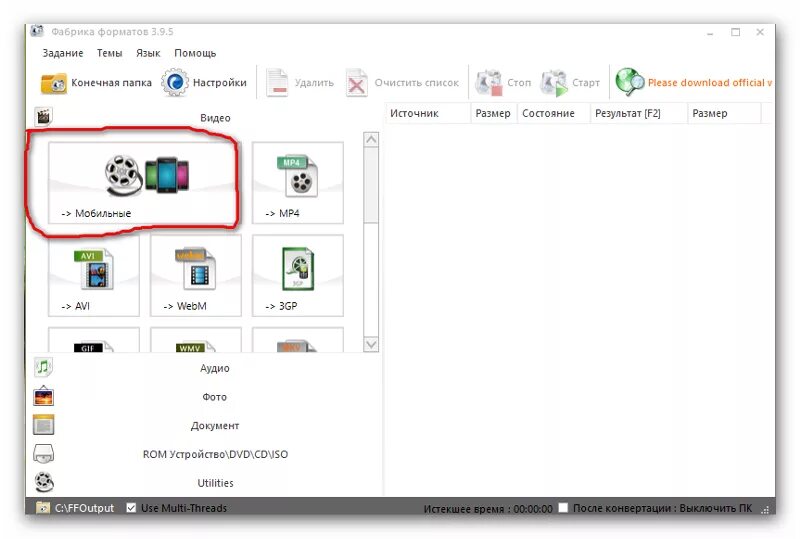800x539 pixels.
Task: Click the Utilities film reel icon
Action: tap(44, 482)
